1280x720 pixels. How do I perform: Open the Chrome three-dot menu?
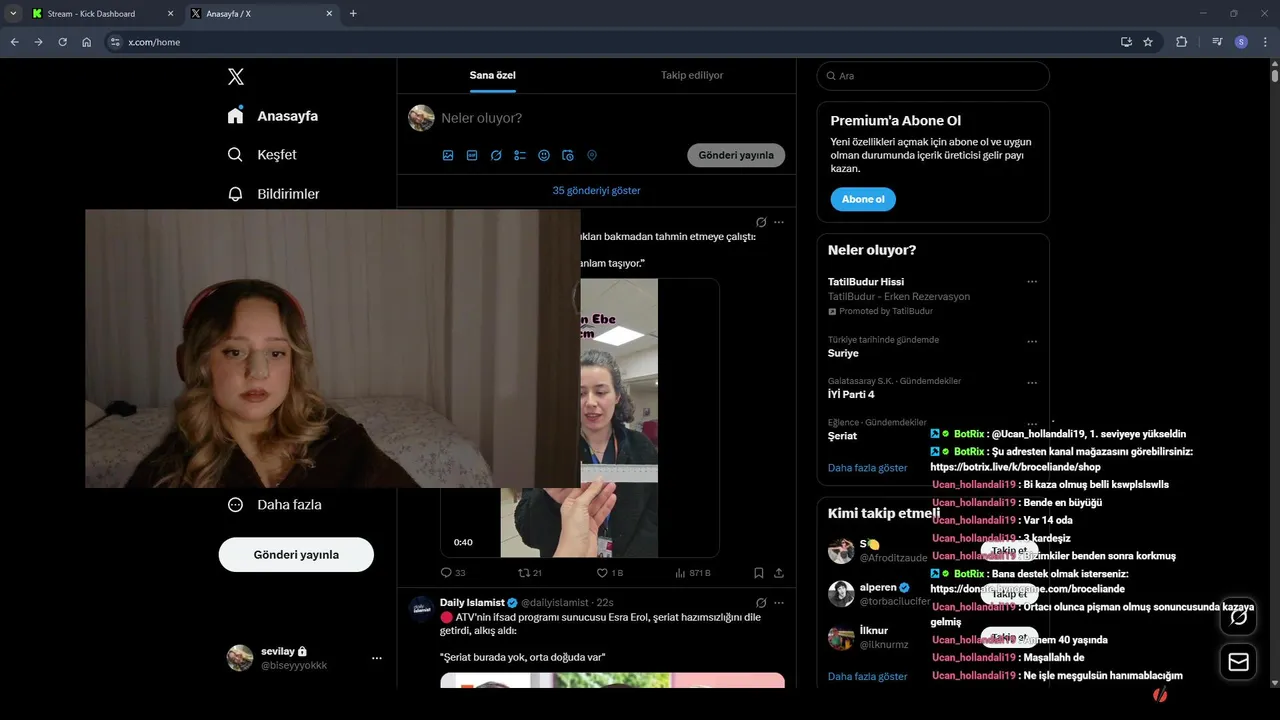(x=1265, y=42)
